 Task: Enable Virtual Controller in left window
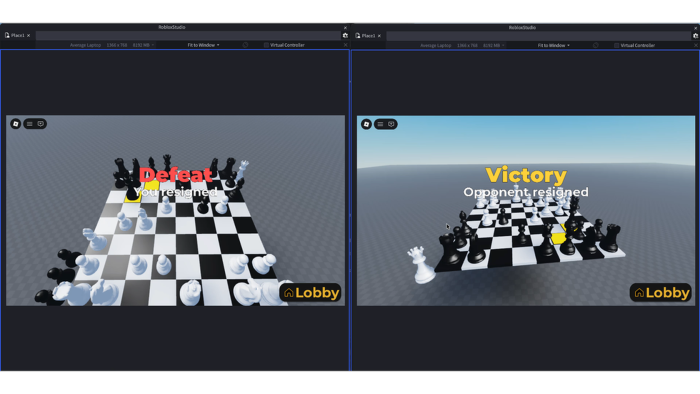coord(266,45)
